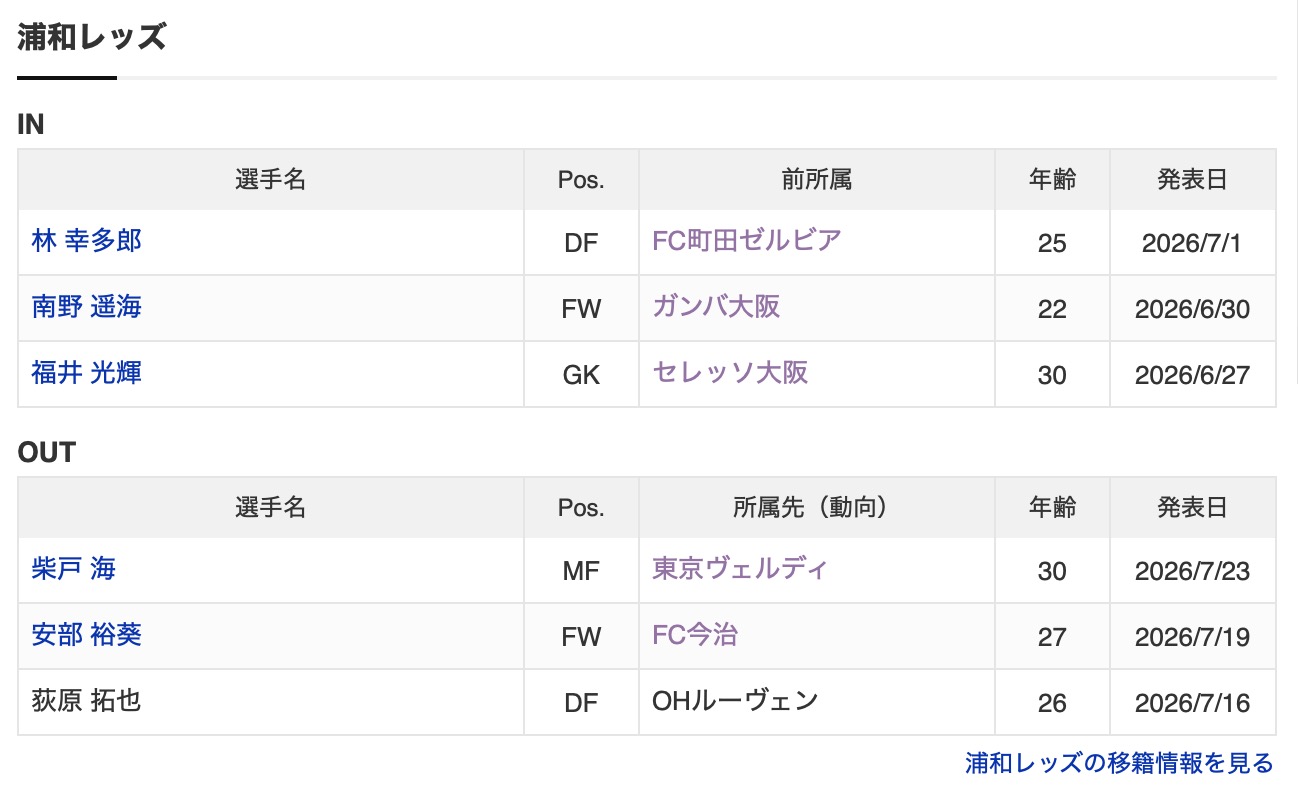The image size is (1298, 796).
Task: Open player link 柴戸 海
Action: coord(74,569)
